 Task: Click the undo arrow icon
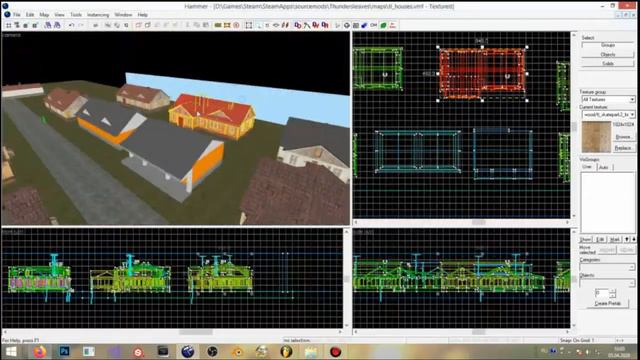coord(71,25)
